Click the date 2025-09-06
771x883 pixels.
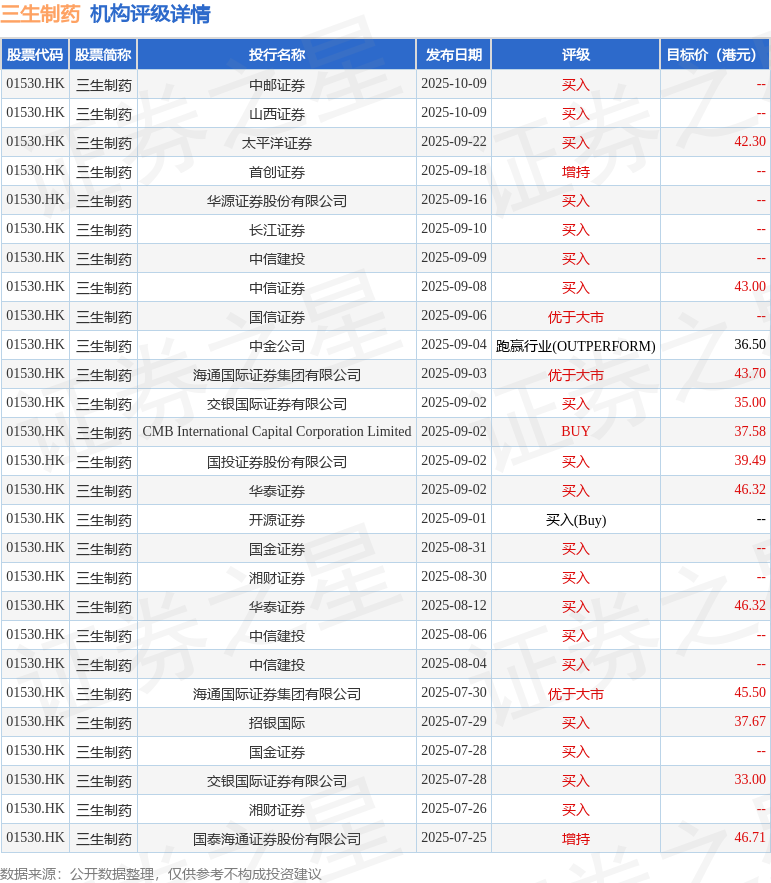[453, 315]
